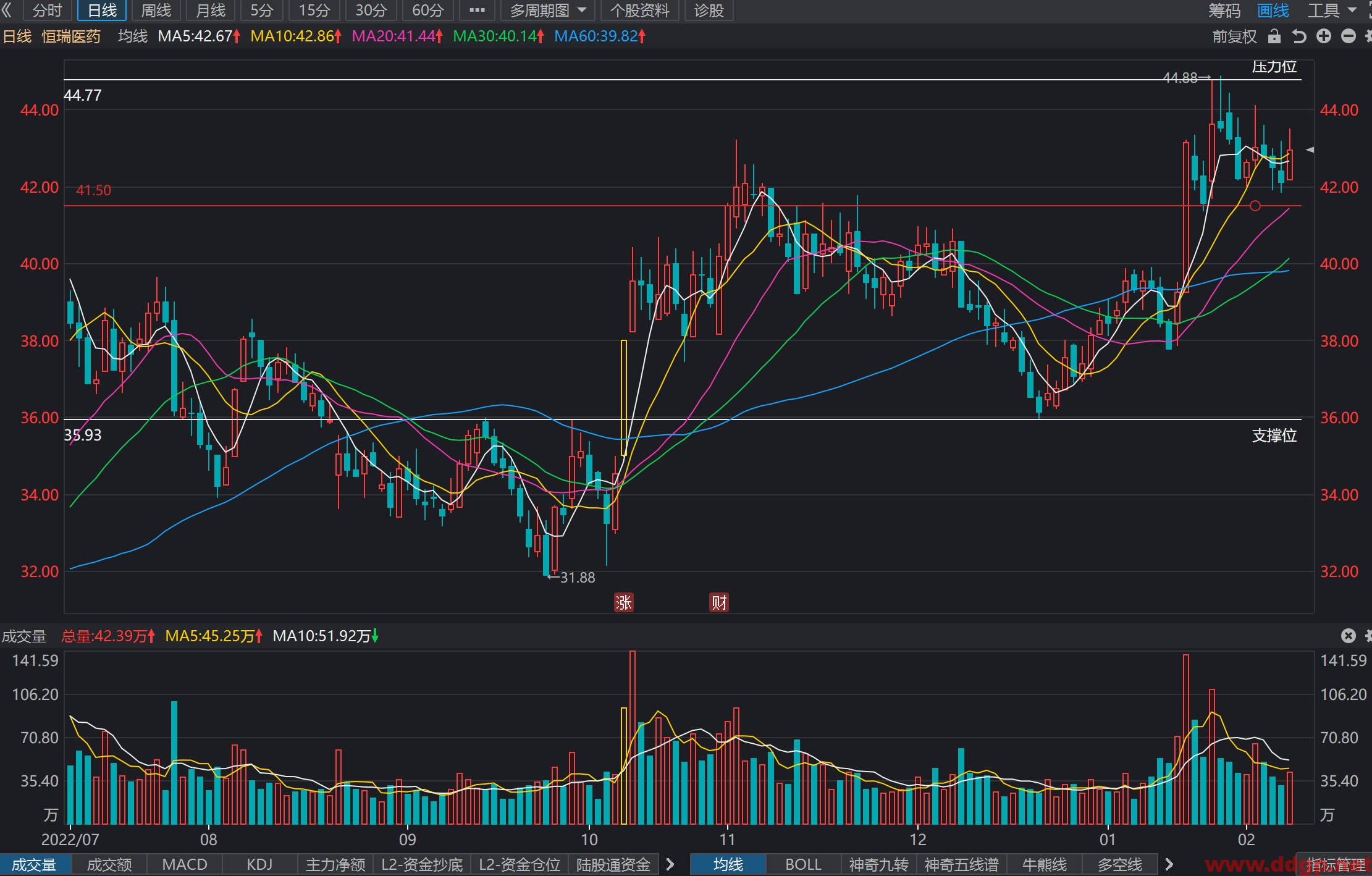This screenshot has height=876, width=1372.
Task: Close the 成交量 volume panel
Action: click(x=1349, y=636)
